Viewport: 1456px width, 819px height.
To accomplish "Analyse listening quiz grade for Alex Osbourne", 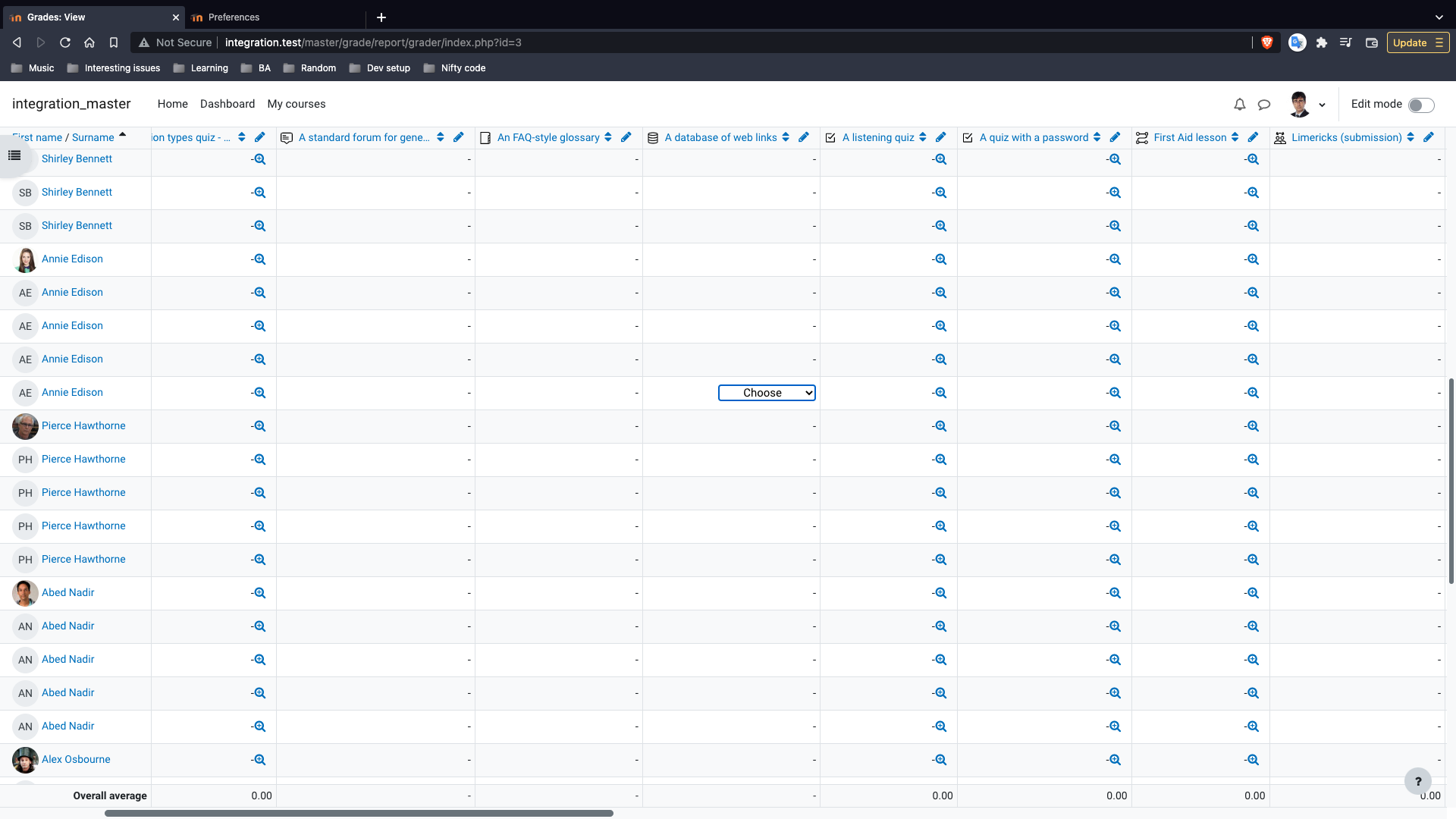I will pyautogui.click(x=940, y=760).
